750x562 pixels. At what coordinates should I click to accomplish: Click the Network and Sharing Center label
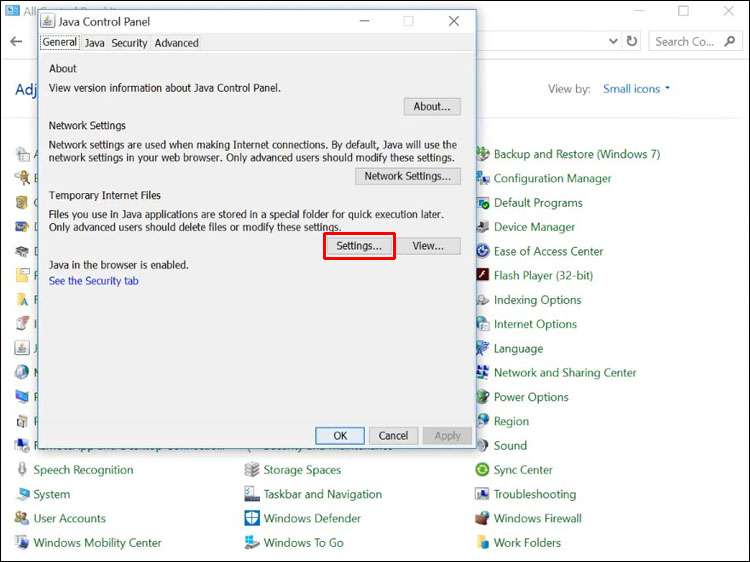pyautogui.click(x=565, y=373)
